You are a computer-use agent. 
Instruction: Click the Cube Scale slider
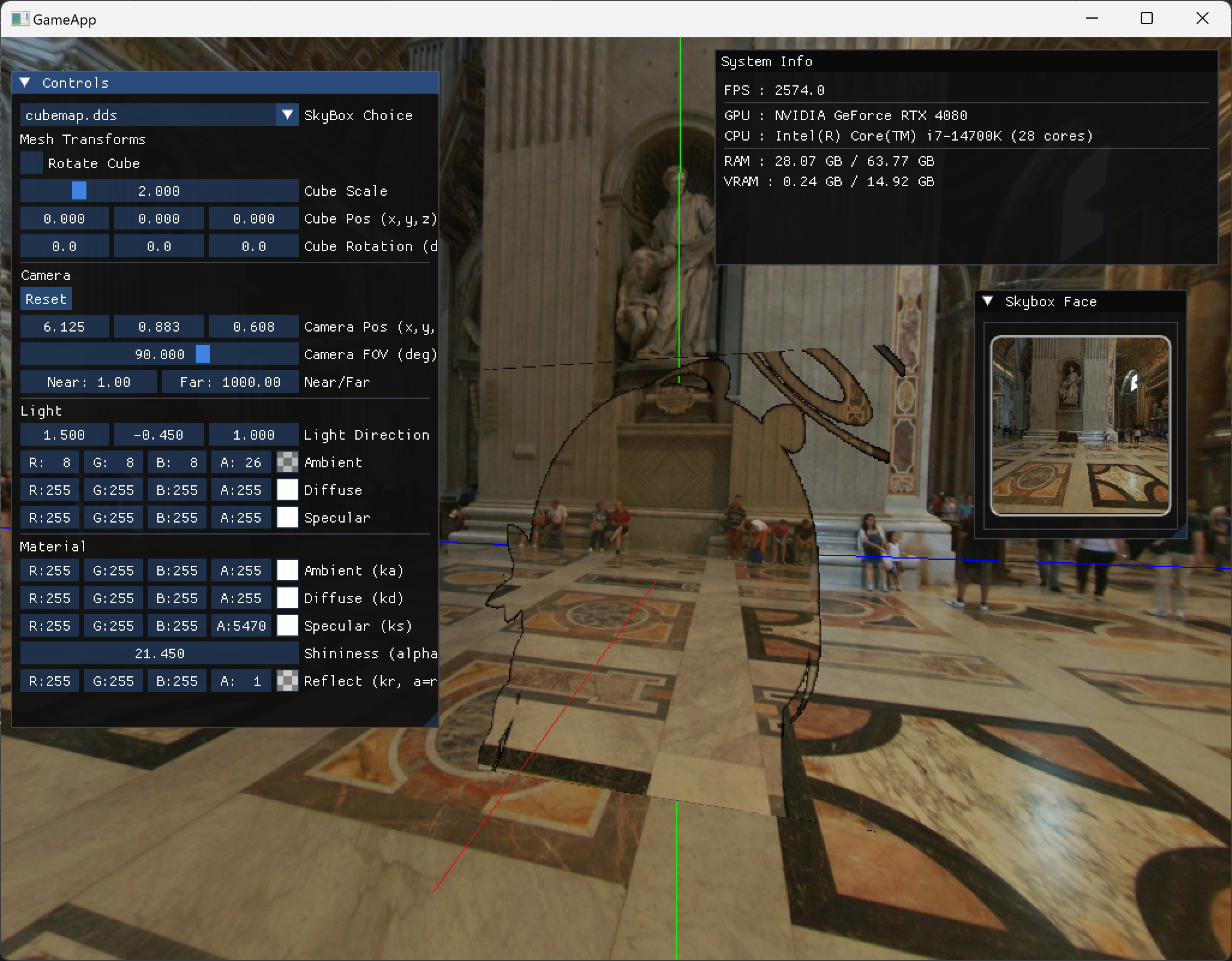159,191
